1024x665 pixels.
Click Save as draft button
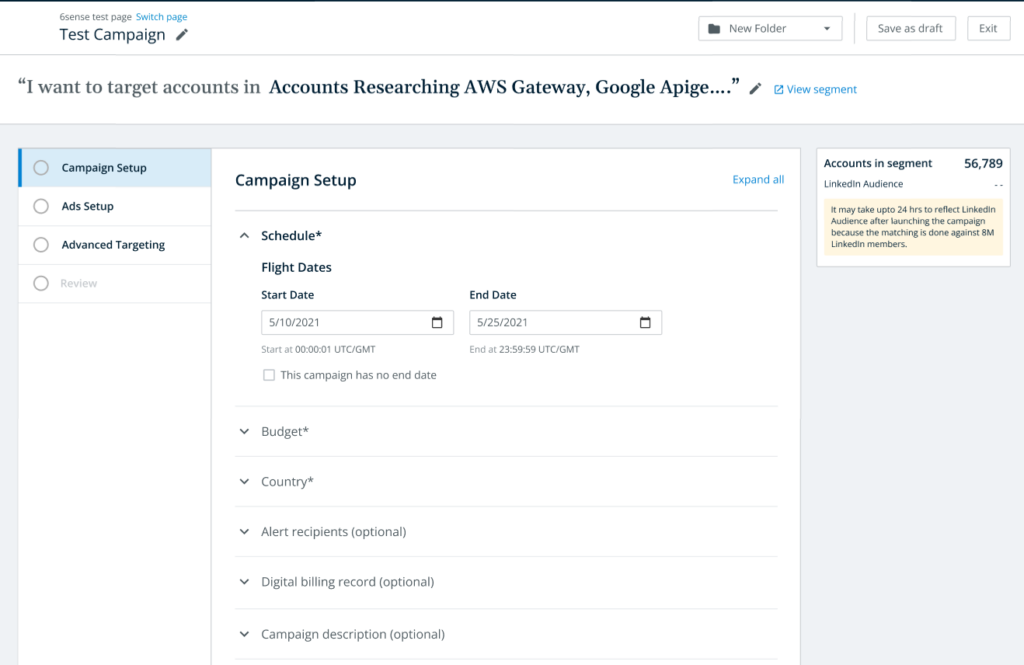coord(910,29)
